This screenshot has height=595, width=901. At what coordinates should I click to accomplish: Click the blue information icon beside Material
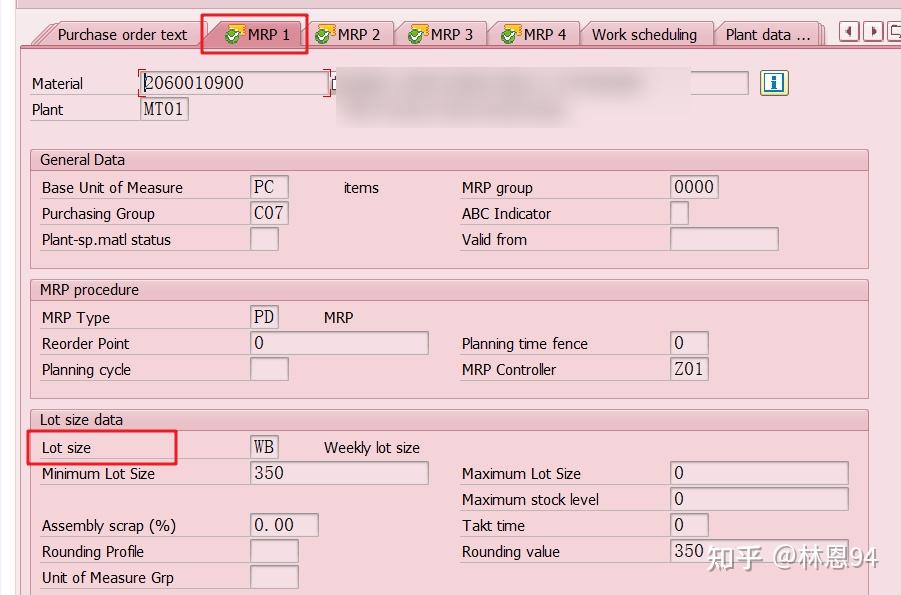point(773,83)
